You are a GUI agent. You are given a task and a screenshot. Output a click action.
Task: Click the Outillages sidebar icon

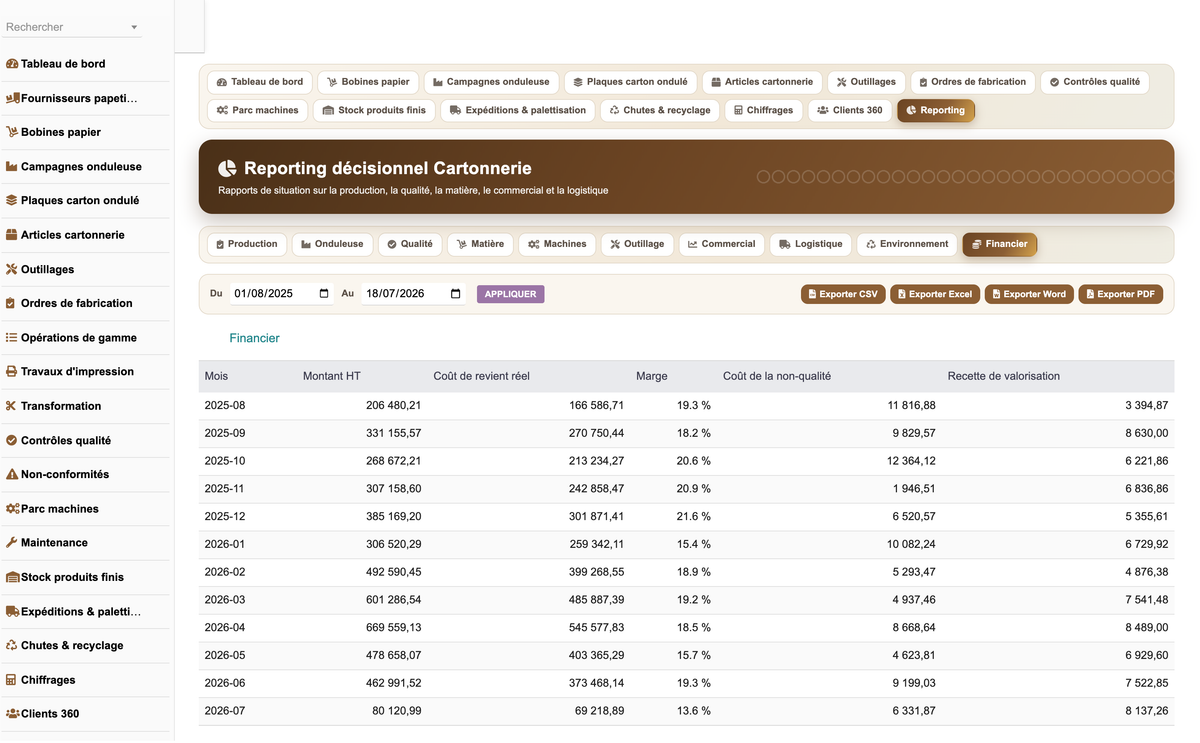coord(12,269)
